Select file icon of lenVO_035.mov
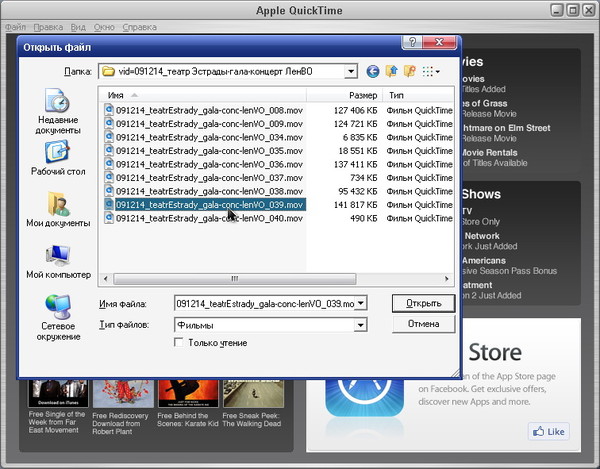The height and width of the screenshot is (469, 600). click(x=109, y=151)
